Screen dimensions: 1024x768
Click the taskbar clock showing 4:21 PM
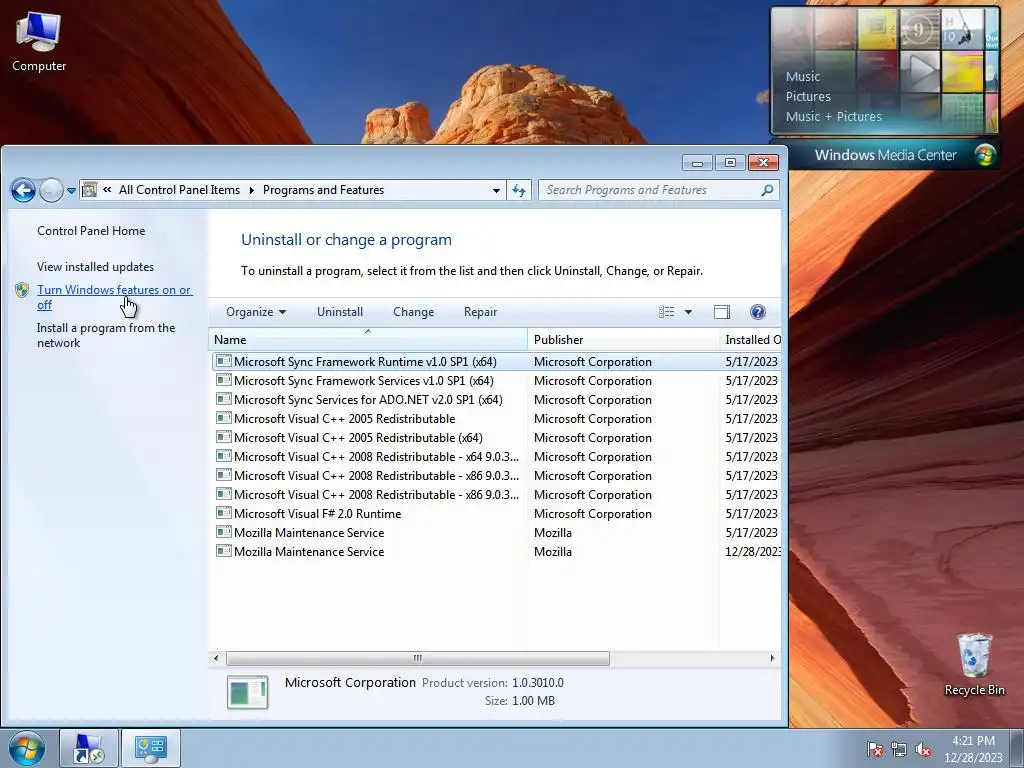[973, 749]
